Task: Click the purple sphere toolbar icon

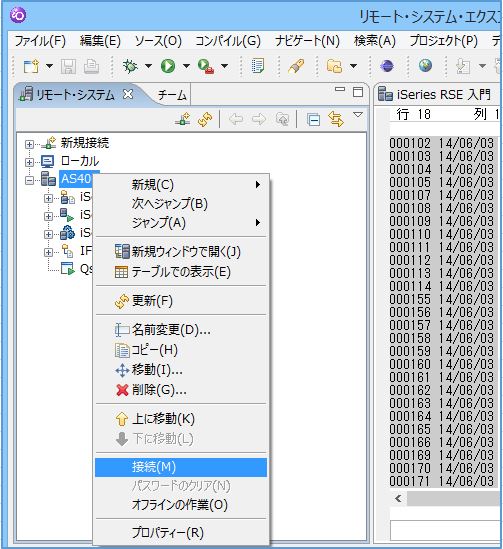Action: [x=387, y=66]
